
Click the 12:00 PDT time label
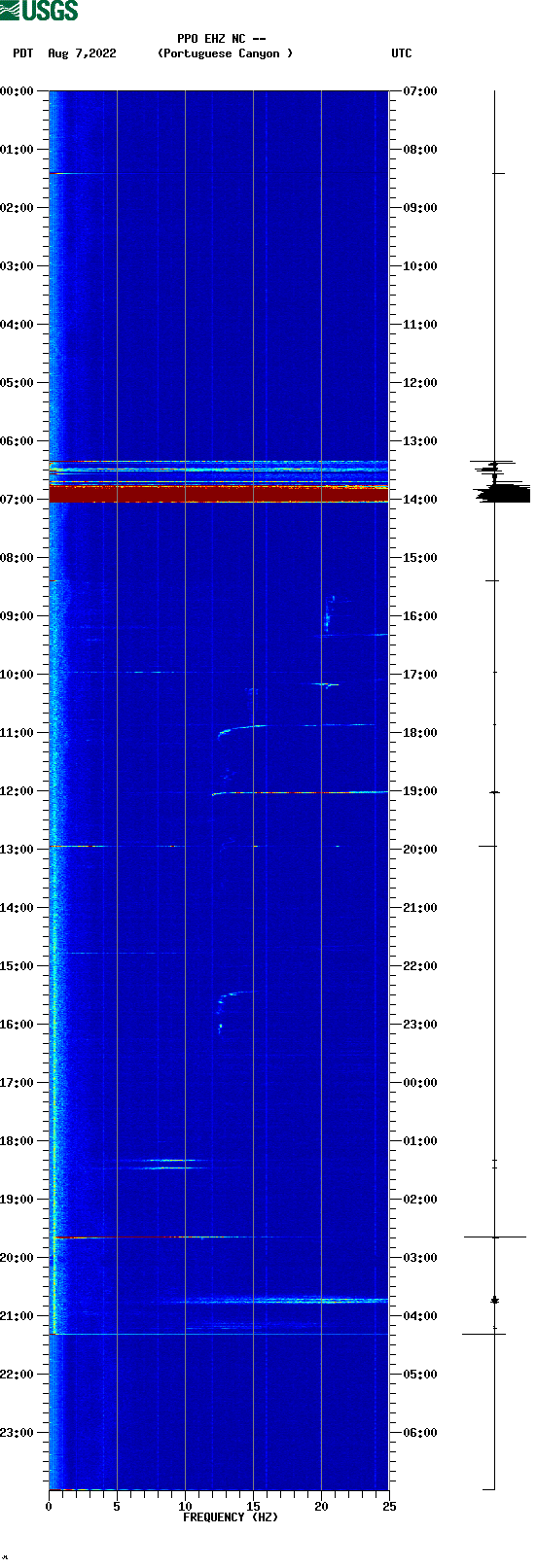[17, 791]
